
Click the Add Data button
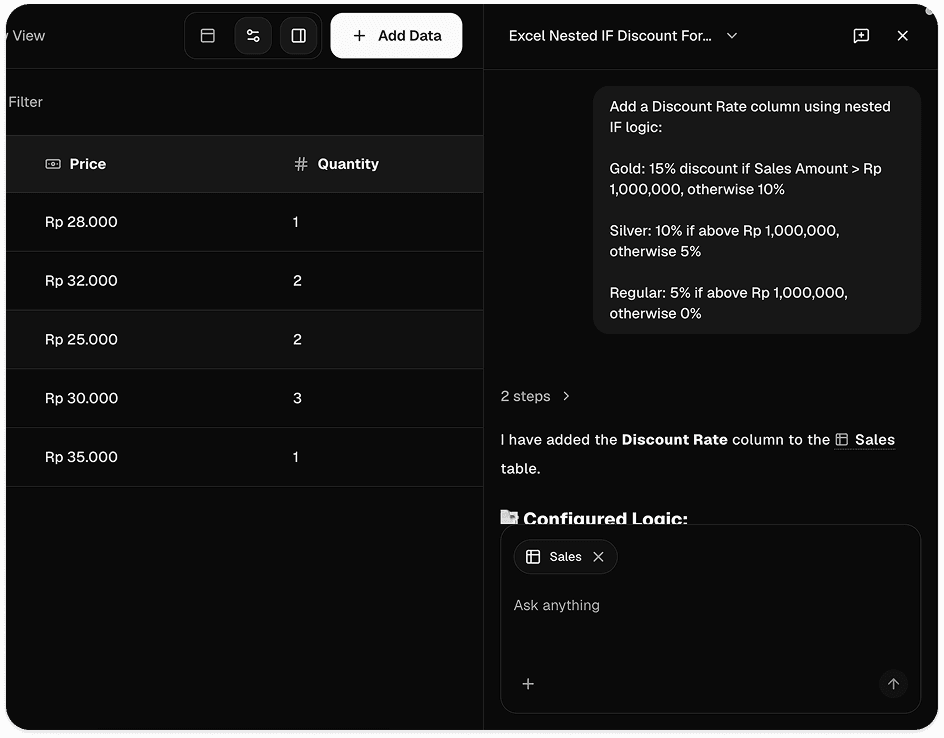pos(396,36)
